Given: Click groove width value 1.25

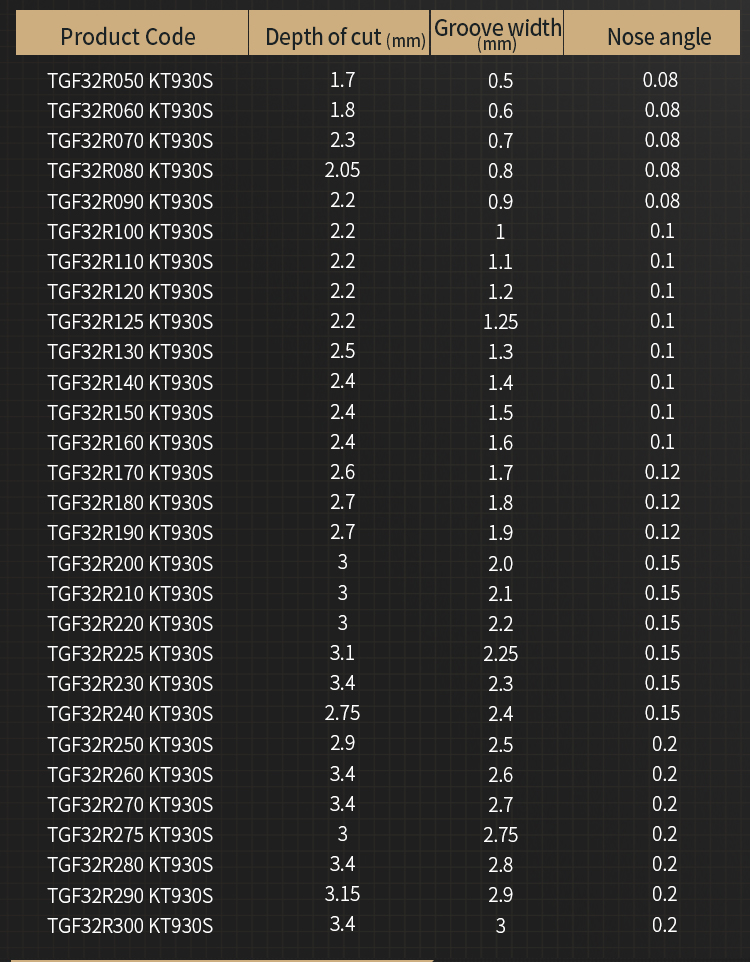Looking at the screenshot, I should (500, 321).
